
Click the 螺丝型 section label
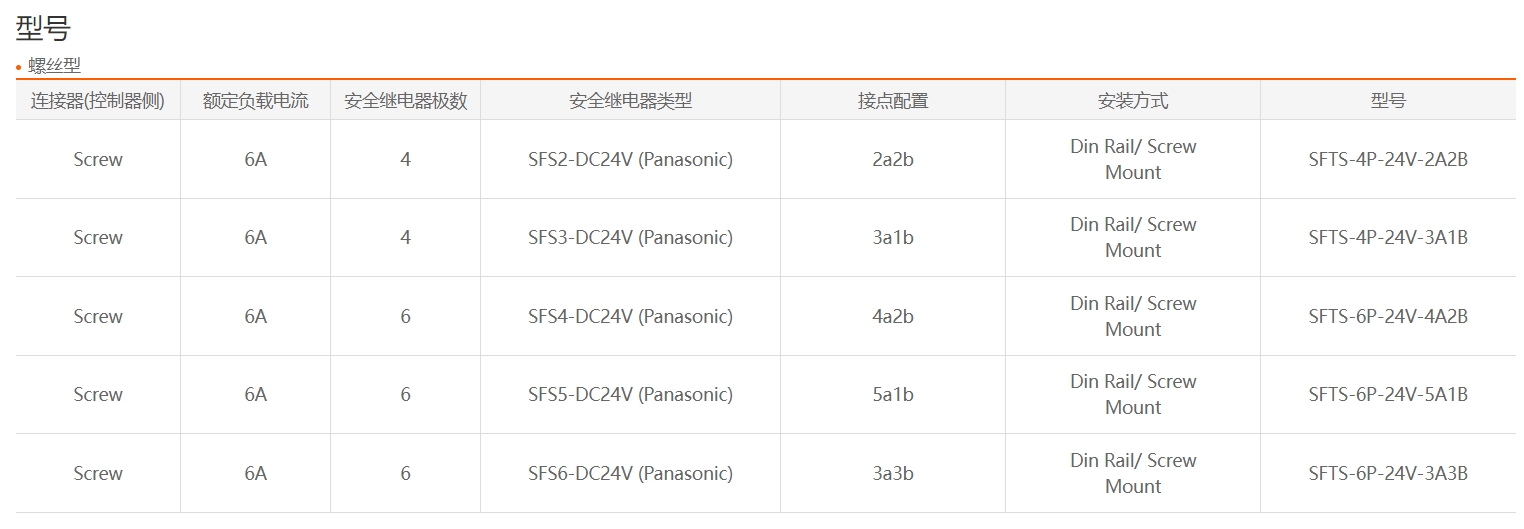point(54,66)
